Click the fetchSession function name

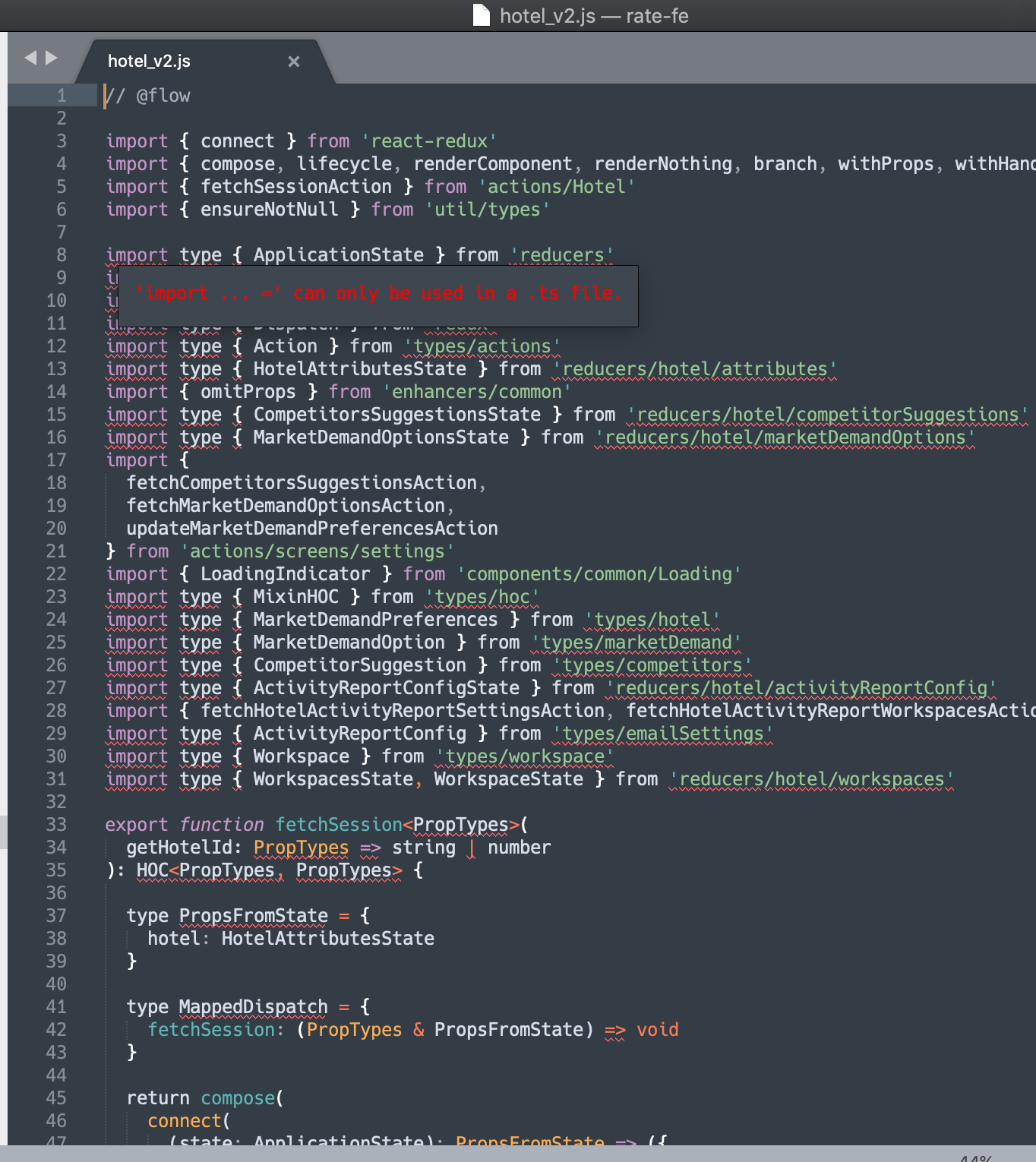(x=338, y=825)
